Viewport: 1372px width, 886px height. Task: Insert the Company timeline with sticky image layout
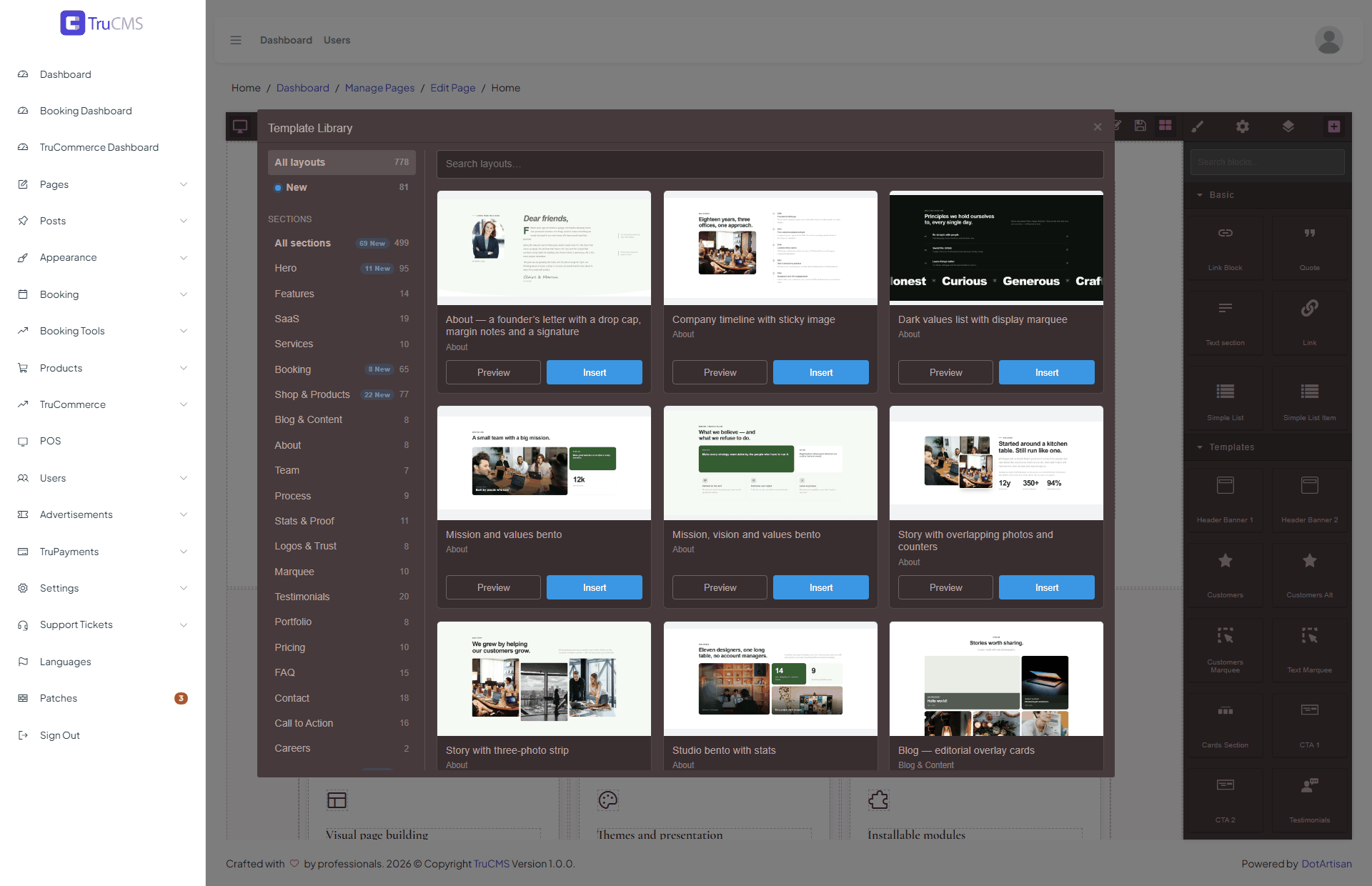[820, 372]
